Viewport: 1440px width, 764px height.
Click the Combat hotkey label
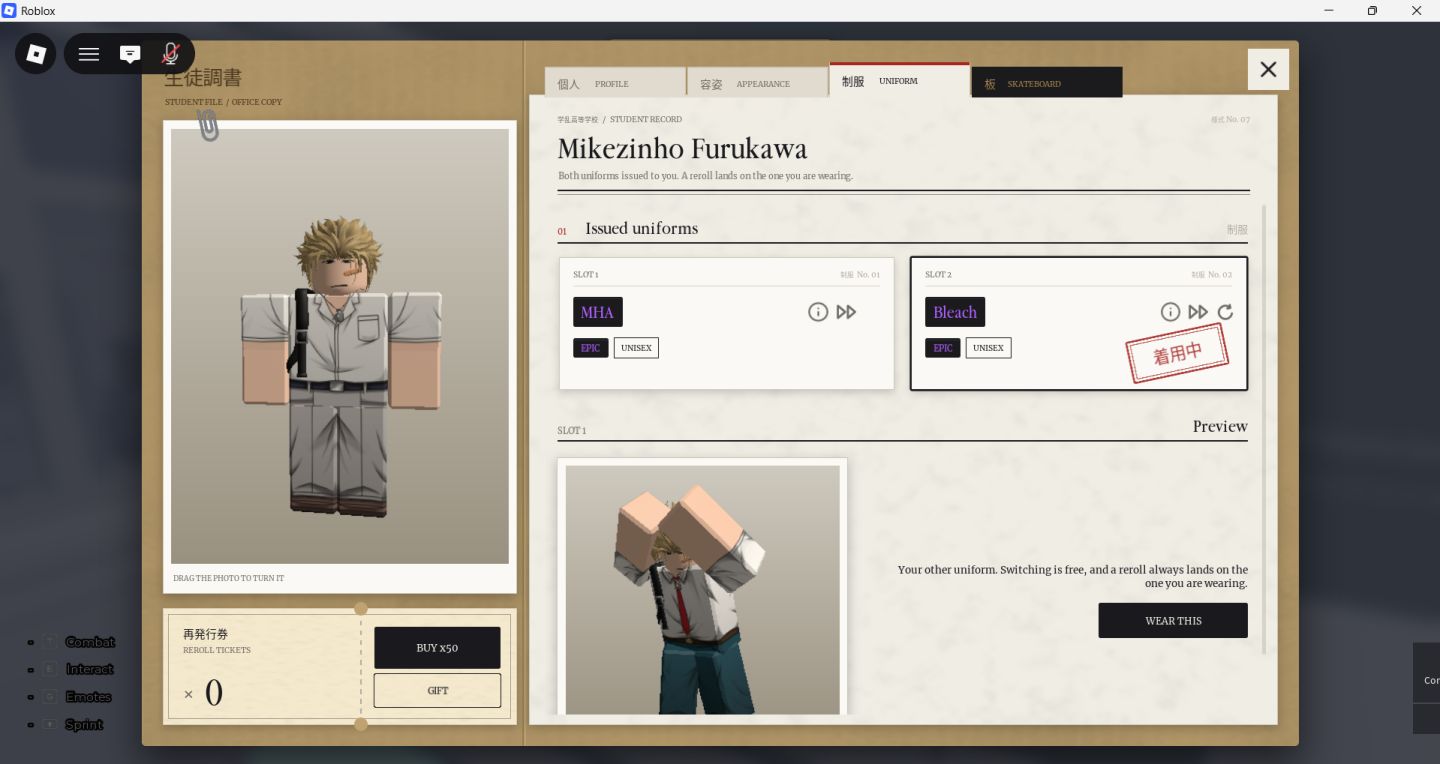[x=90, y=642]
